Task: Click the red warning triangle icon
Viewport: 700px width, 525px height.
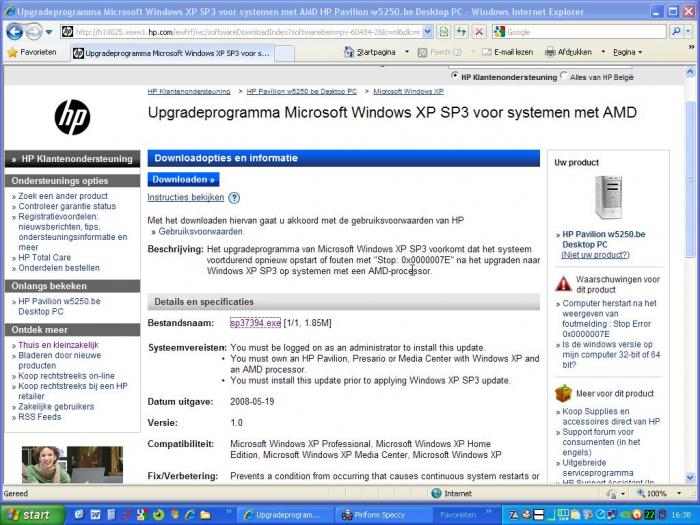Action: coord(563,283)
